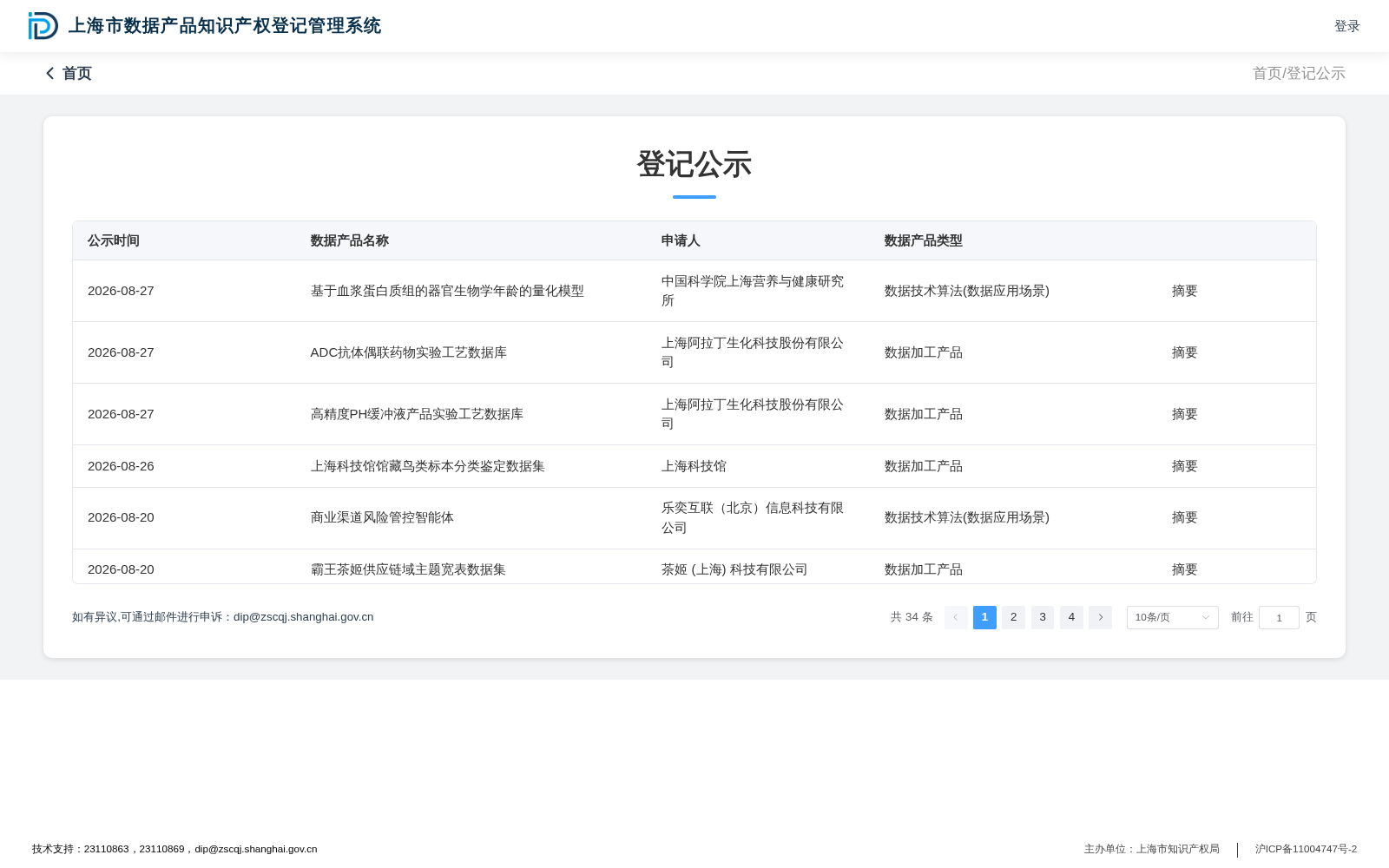Click the 技术支持 contact footer text
1389x868 pixels.
coord(174,849)
